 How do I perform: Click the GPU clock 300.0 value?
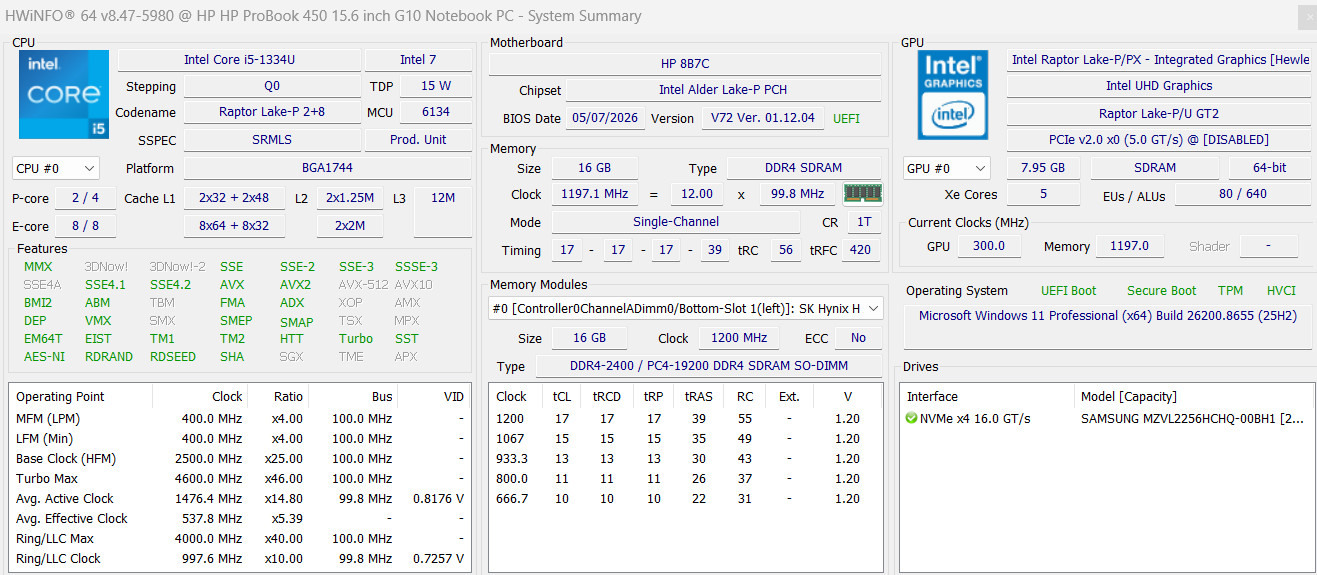988,246
